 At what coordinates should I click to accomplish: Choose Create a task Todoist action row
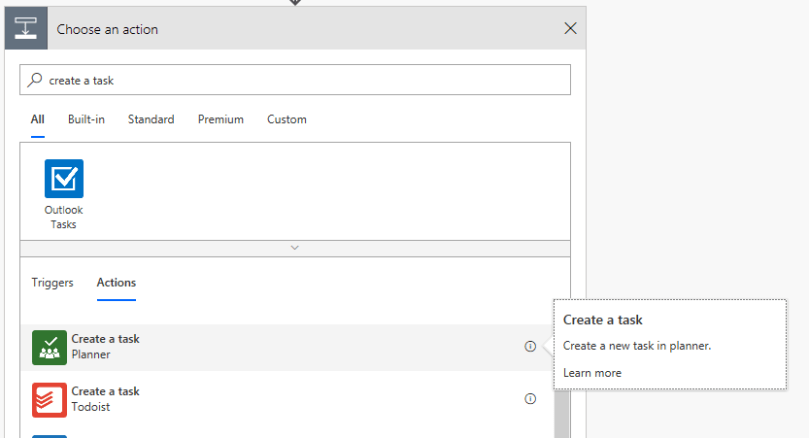(x=287, y=400)
